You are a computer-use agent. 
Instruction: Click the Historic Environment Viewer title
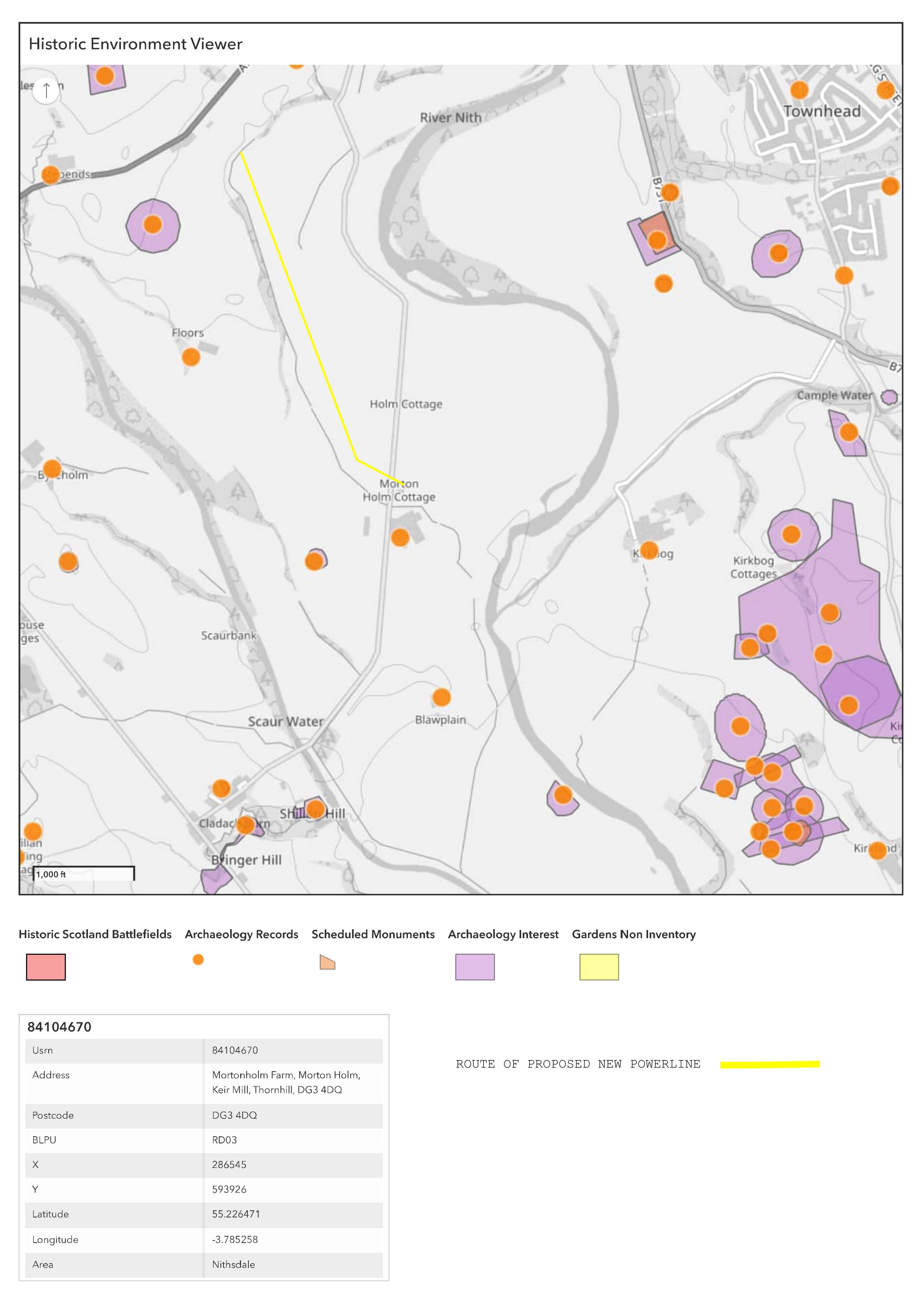(136, 44)
